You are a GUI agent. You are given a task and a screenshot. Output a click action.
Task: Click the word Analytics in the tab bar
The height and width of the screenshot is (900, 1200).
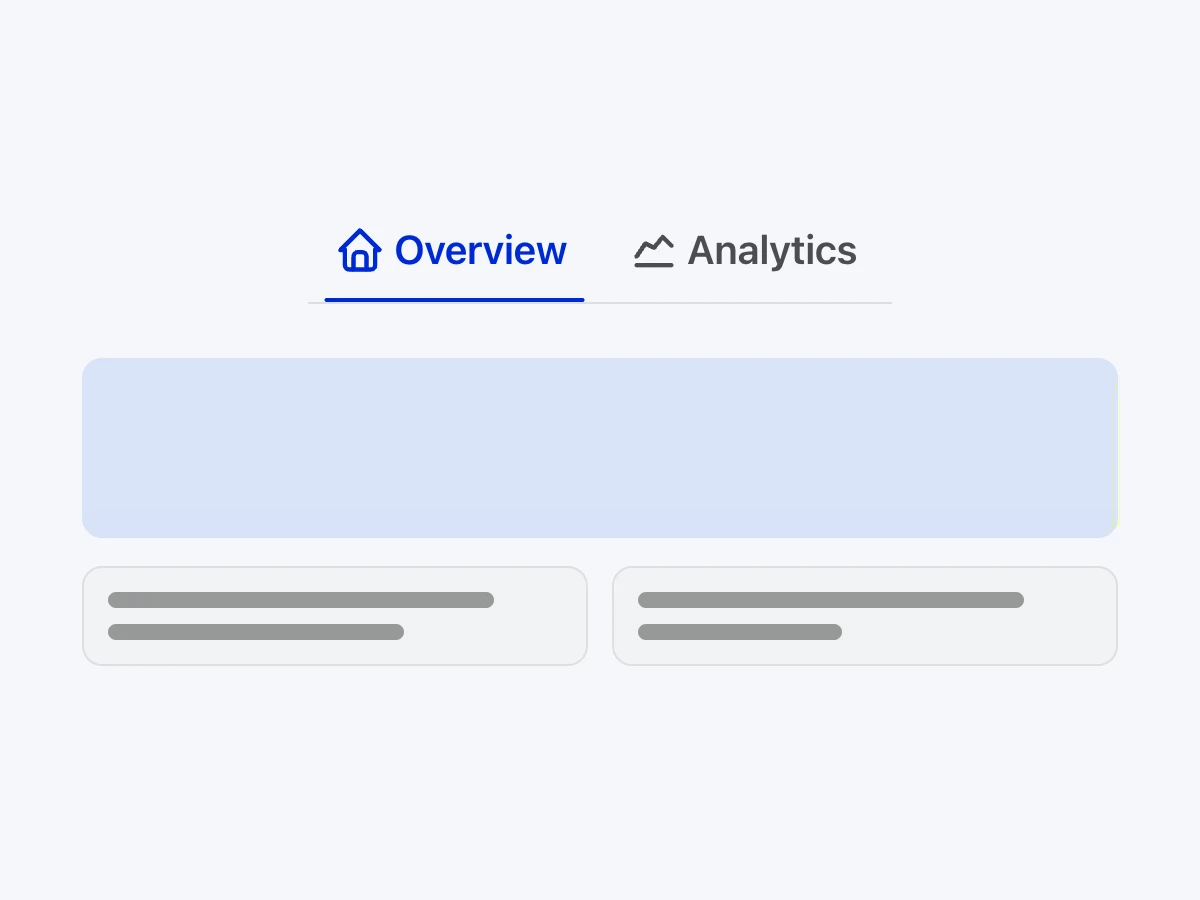click(x=772, y=251)
